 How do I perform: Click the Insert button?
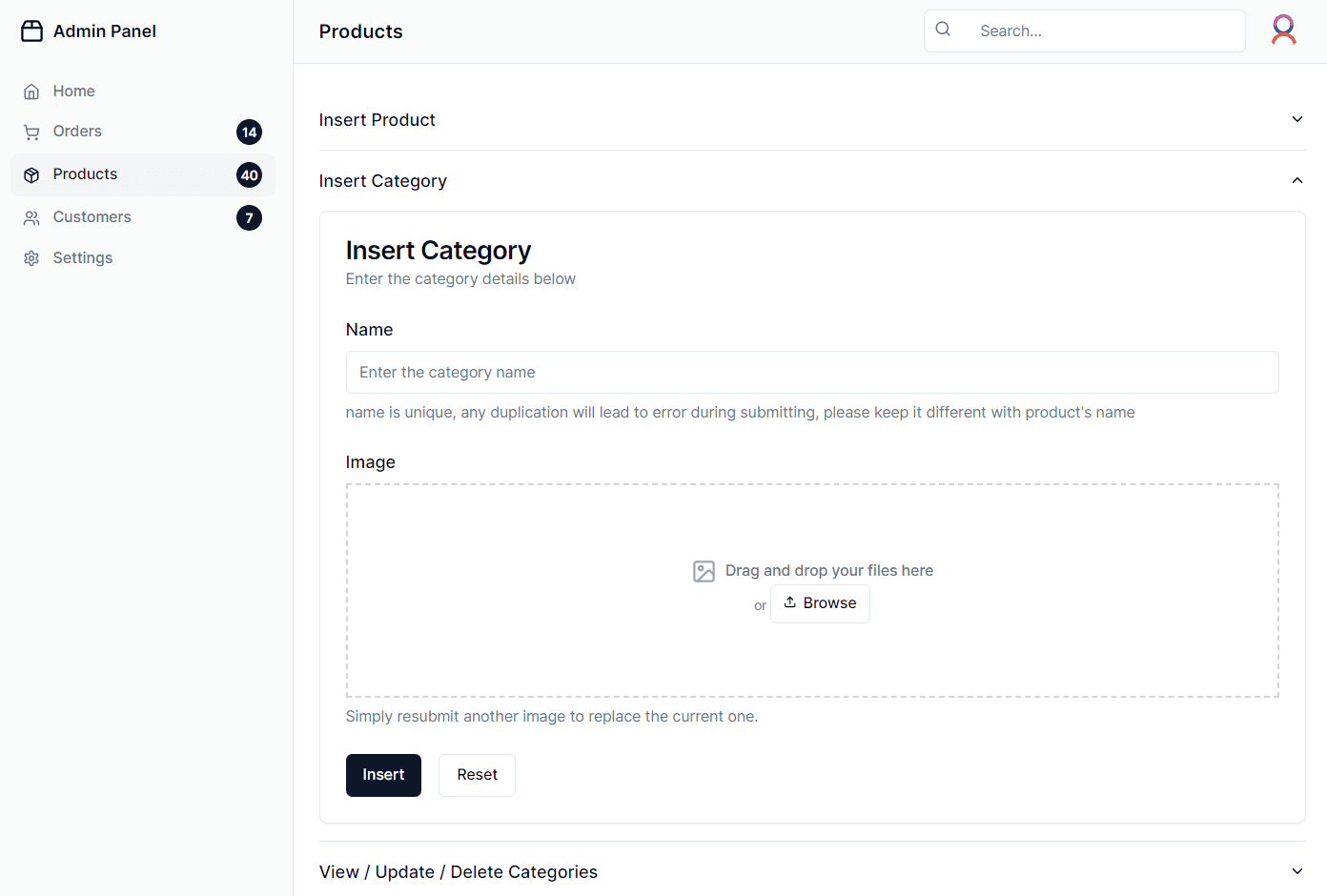(x=383, y=775)
